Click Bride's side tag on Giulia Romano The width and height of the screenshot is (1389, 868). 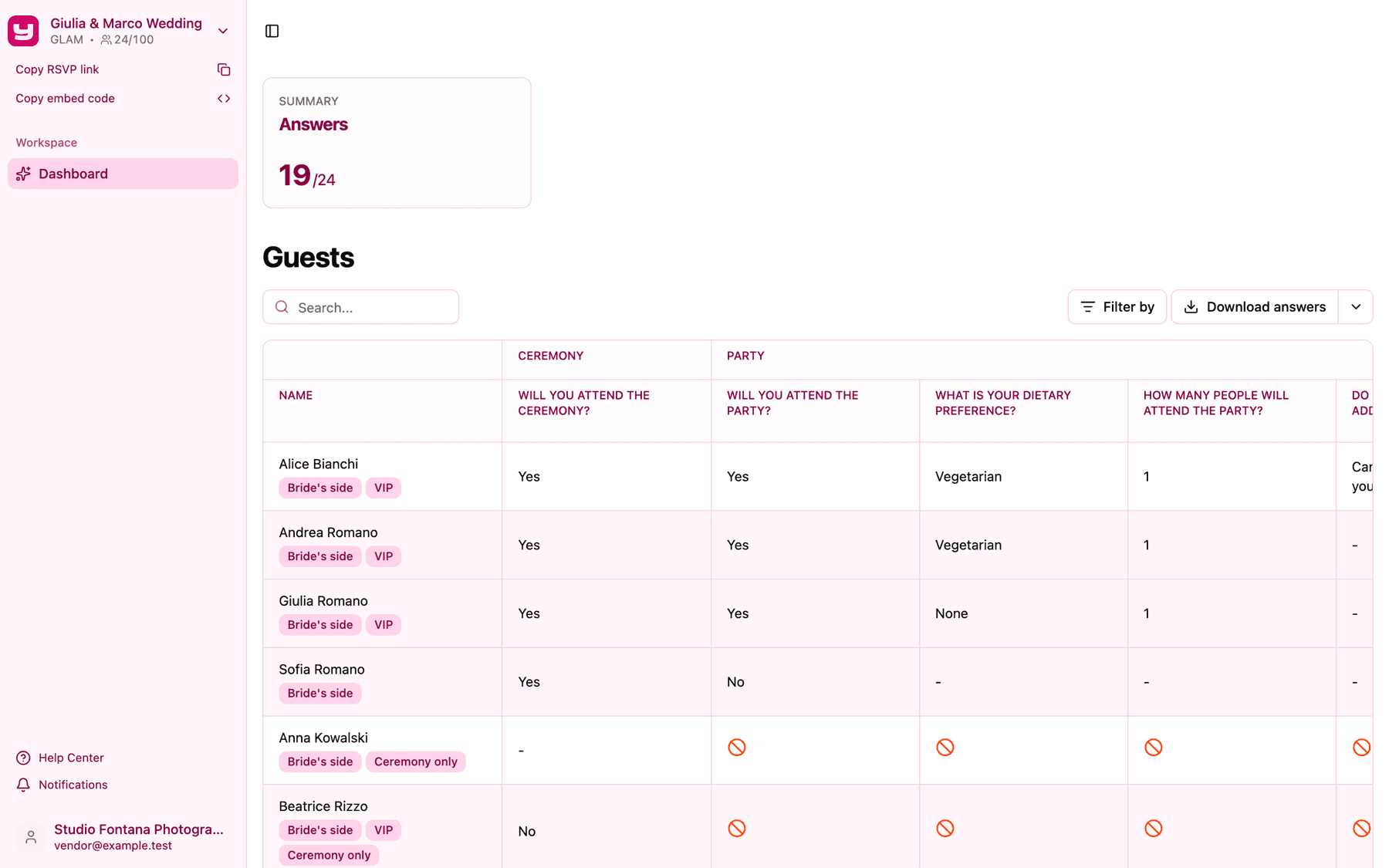[x=320, y=625]
